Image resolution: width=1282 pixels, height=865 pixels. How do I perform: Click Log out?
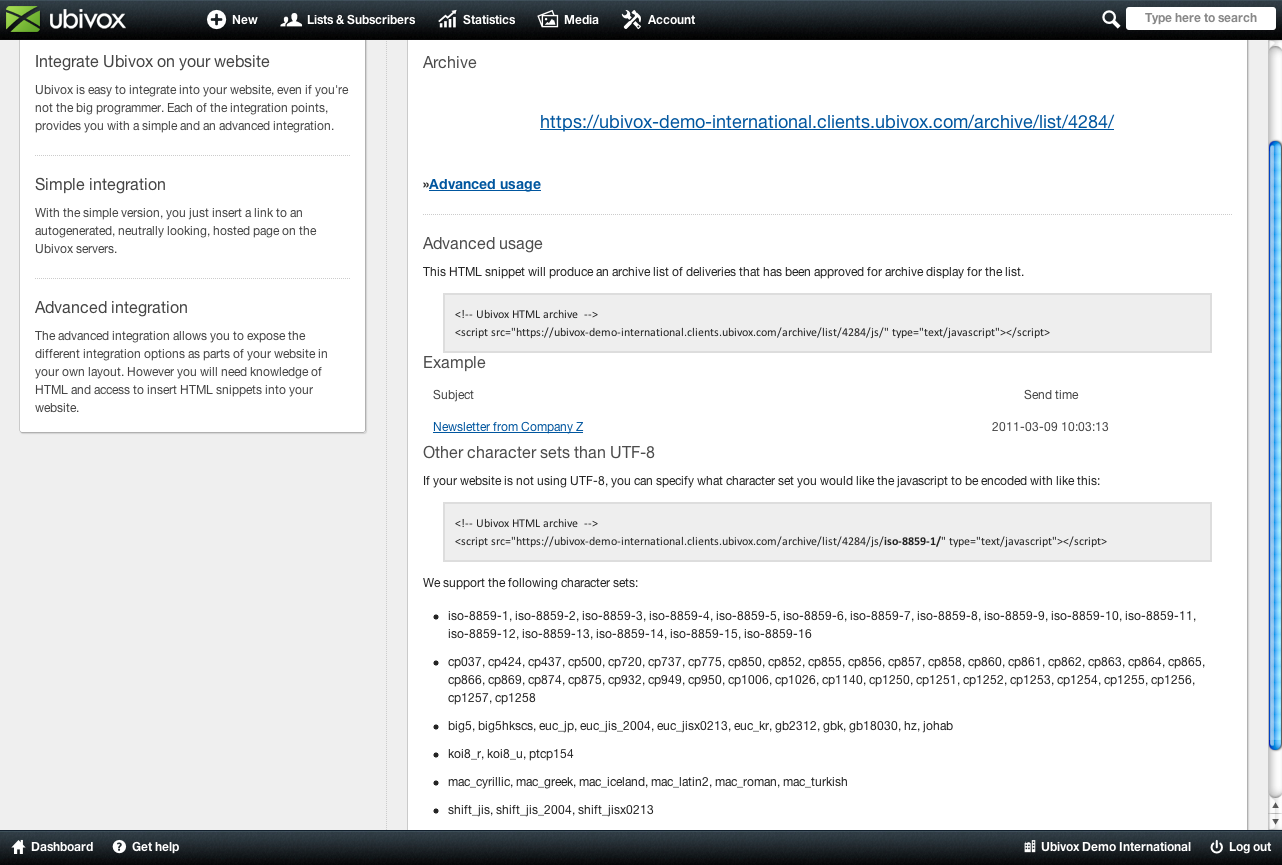[x=1250, y=847]
